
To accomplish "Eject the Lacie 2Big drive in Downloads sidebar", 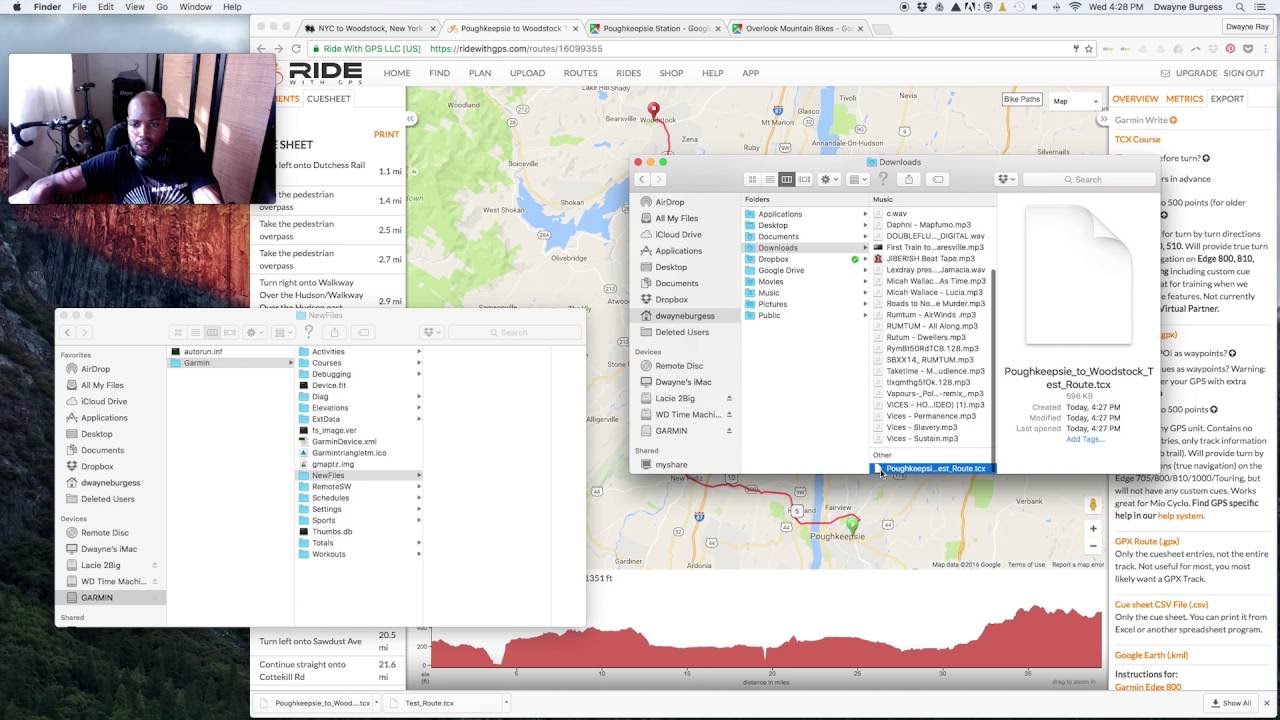I will [729, 398].
